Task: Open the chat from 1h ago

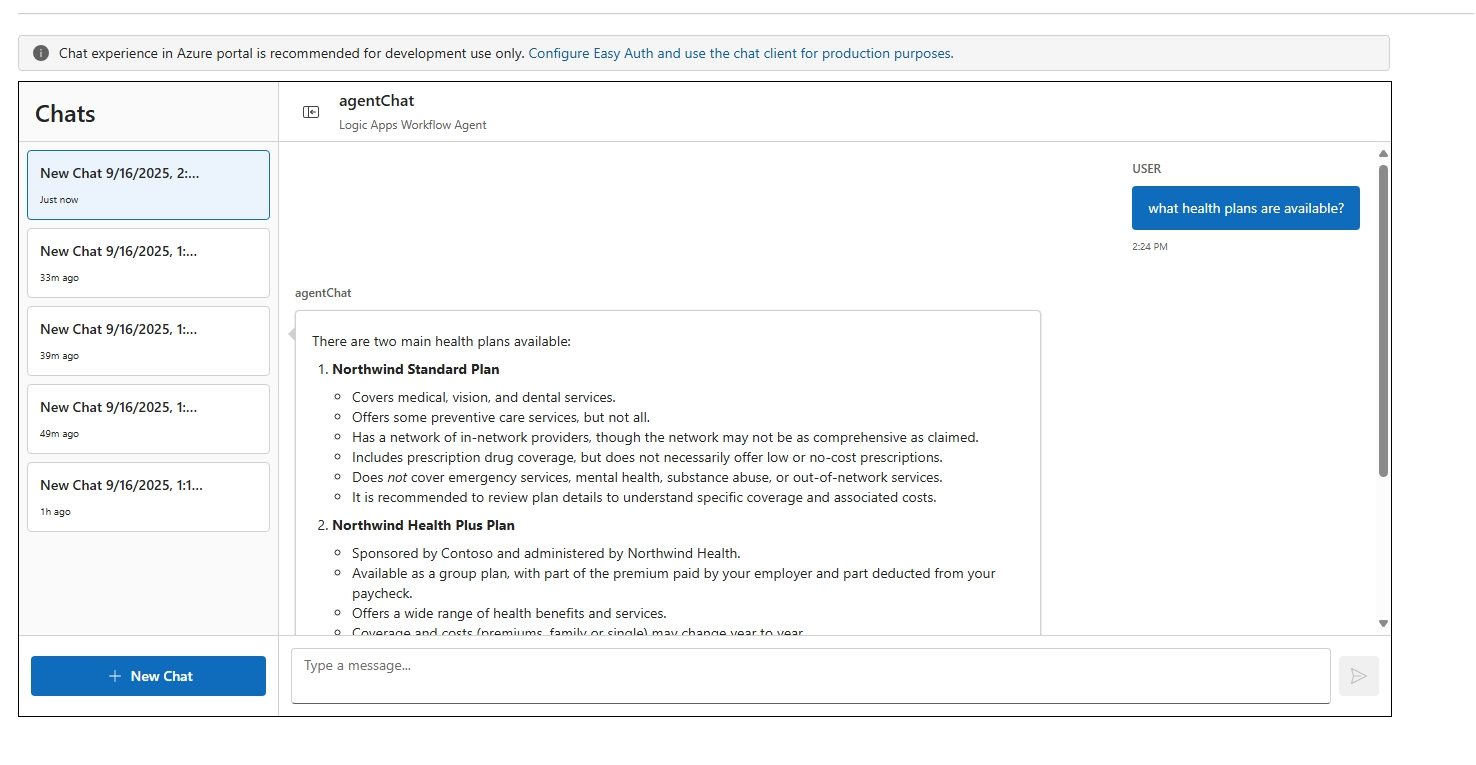Action: point(148,496)
